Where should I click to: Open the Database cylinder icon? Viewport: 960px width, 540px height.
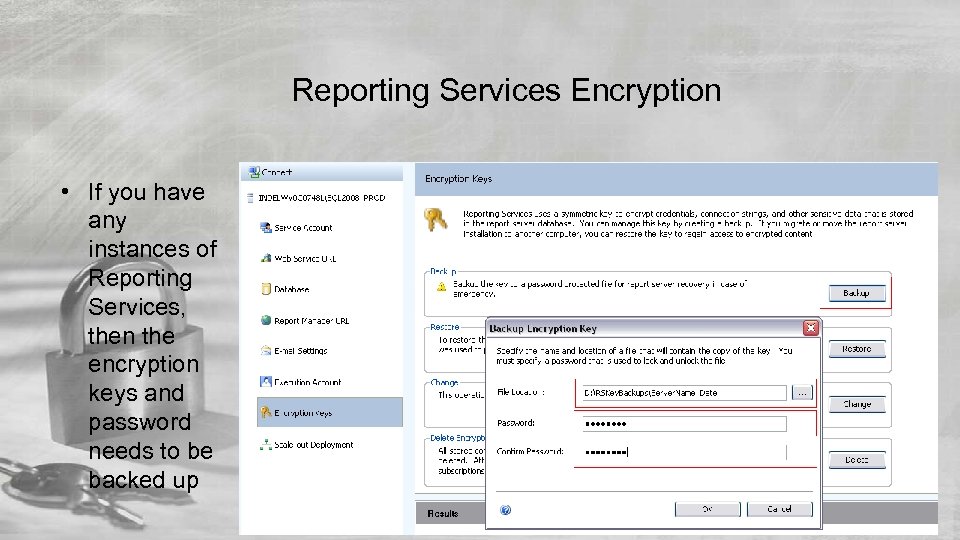pos(266,289)
